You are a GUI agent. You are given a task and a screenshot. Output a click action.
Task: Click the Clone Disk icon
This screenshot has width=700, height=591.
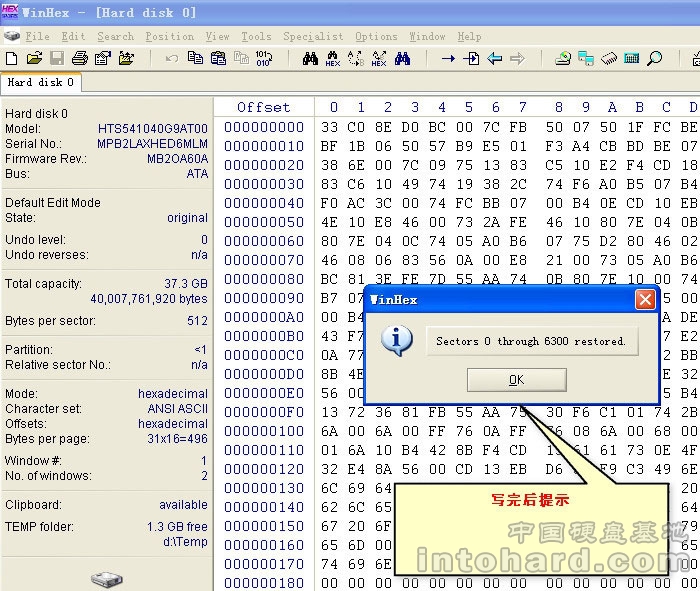click(x=586, y=58)
